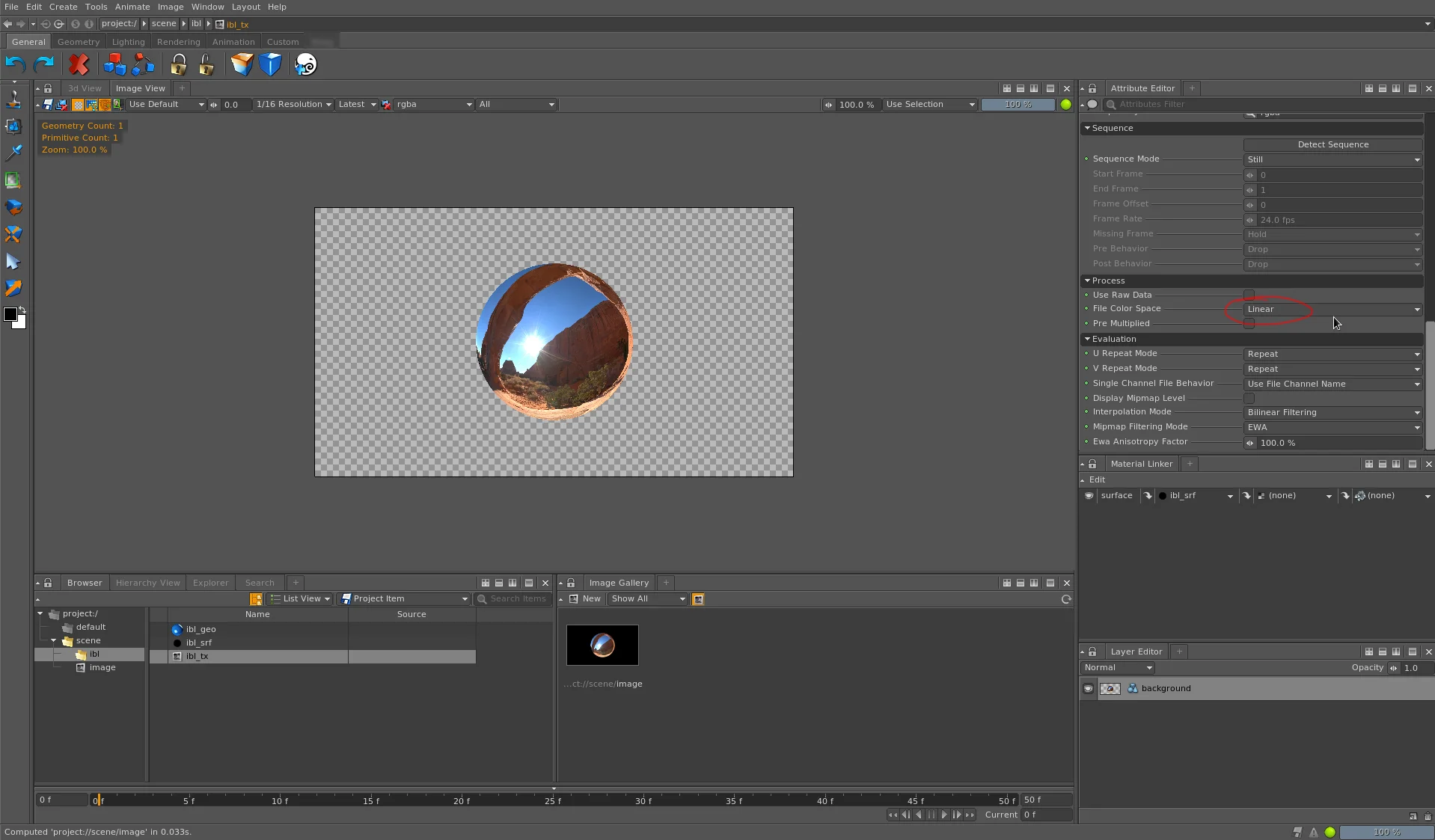Open the Layer Editor Normal blend mode dropdown
This screenshot has height=840, width=1435.
coord(1118,668)
